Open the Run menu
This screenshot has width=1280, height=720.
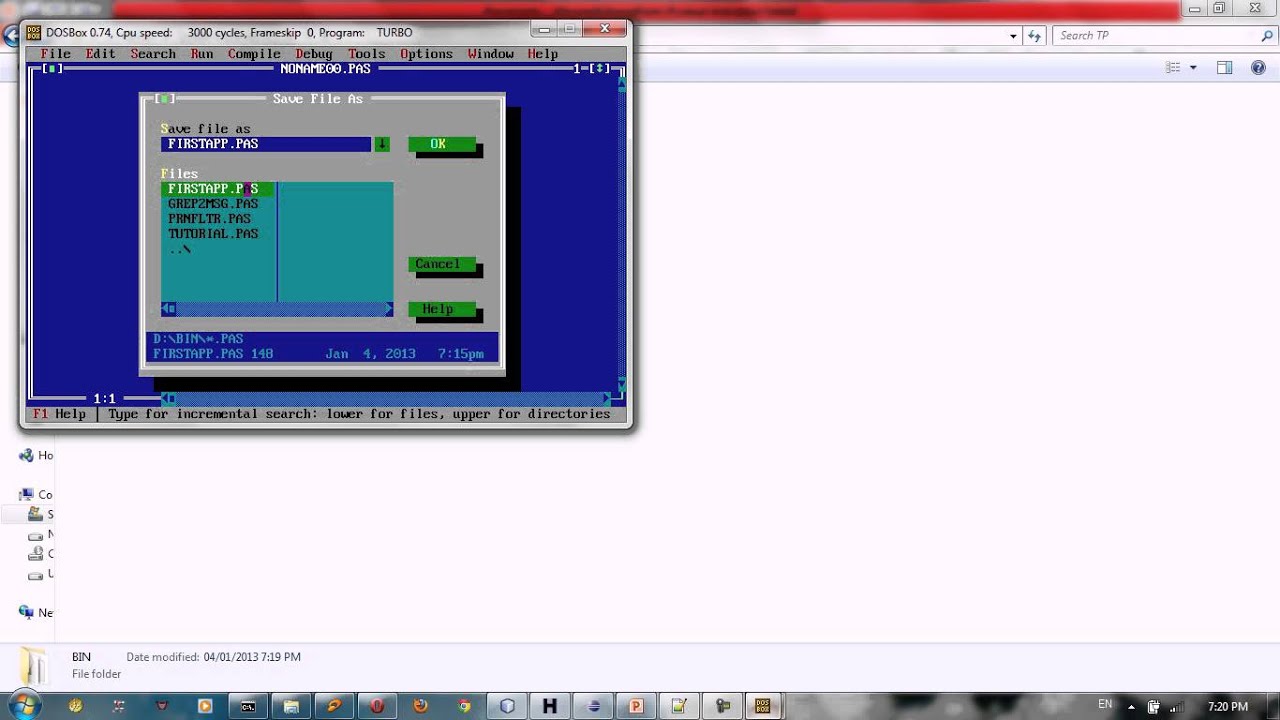[x=202, y=54]
